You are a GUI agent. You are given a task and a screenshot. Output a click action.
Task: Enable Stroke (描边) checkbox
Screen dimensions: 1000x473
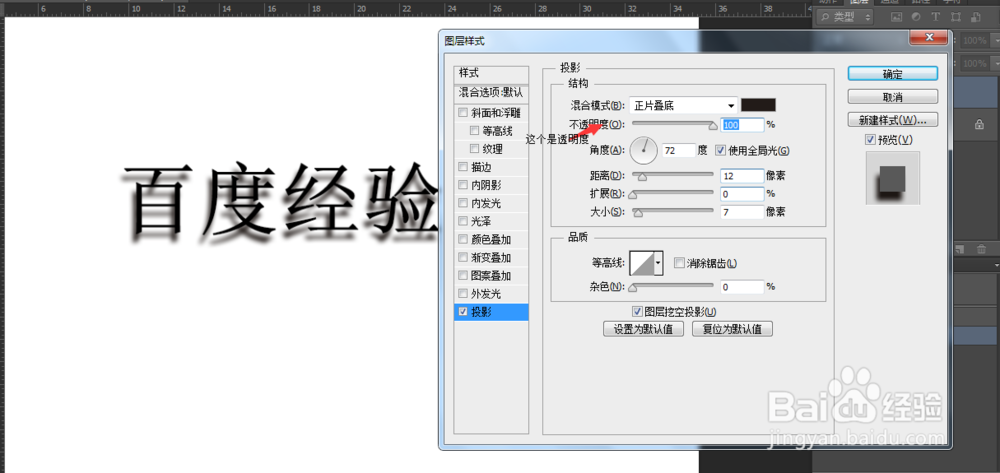[x=462, y=167]
